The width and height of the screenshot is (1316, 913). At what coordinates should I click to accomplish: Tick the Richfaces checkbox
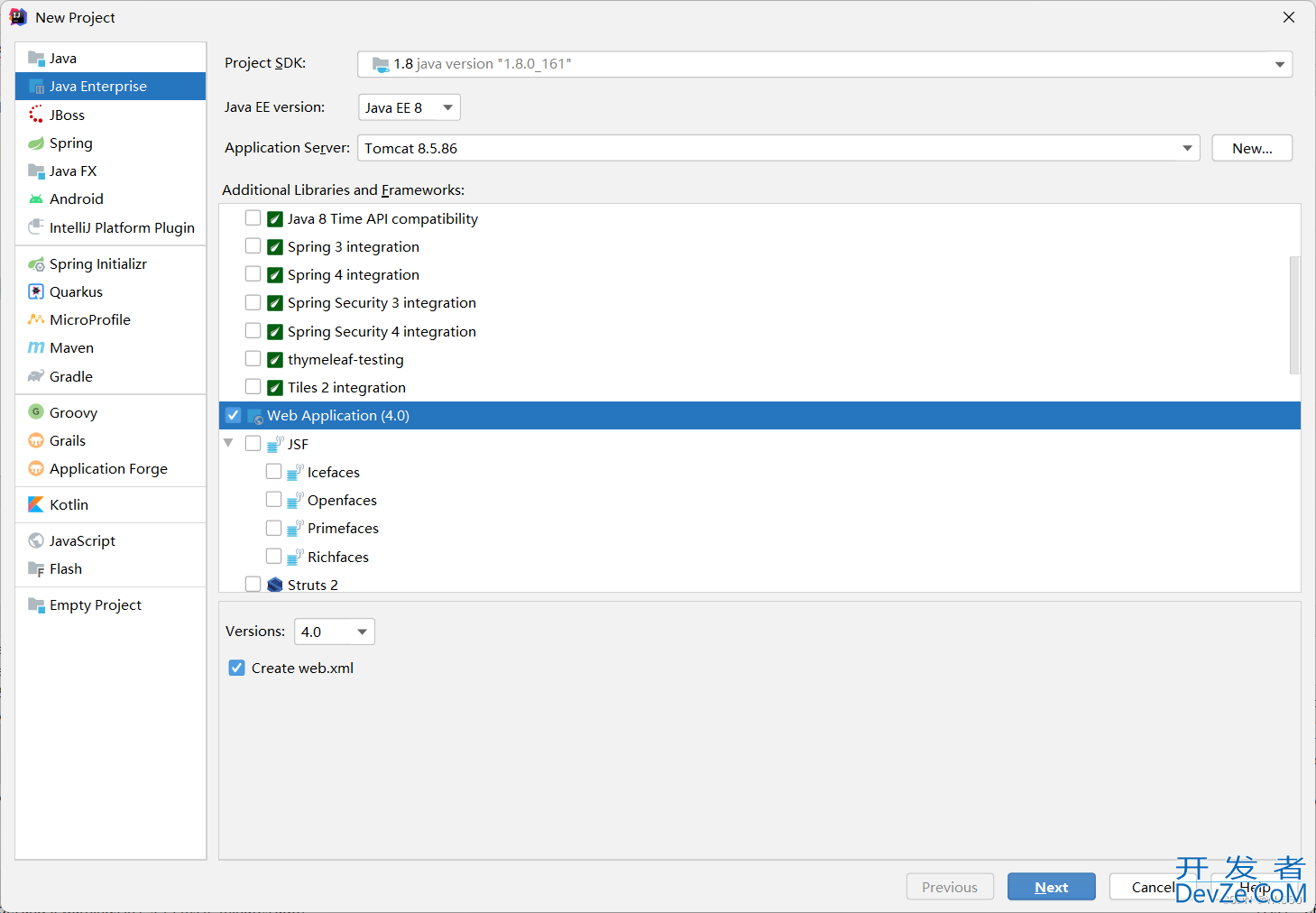(x=274, y=557)
